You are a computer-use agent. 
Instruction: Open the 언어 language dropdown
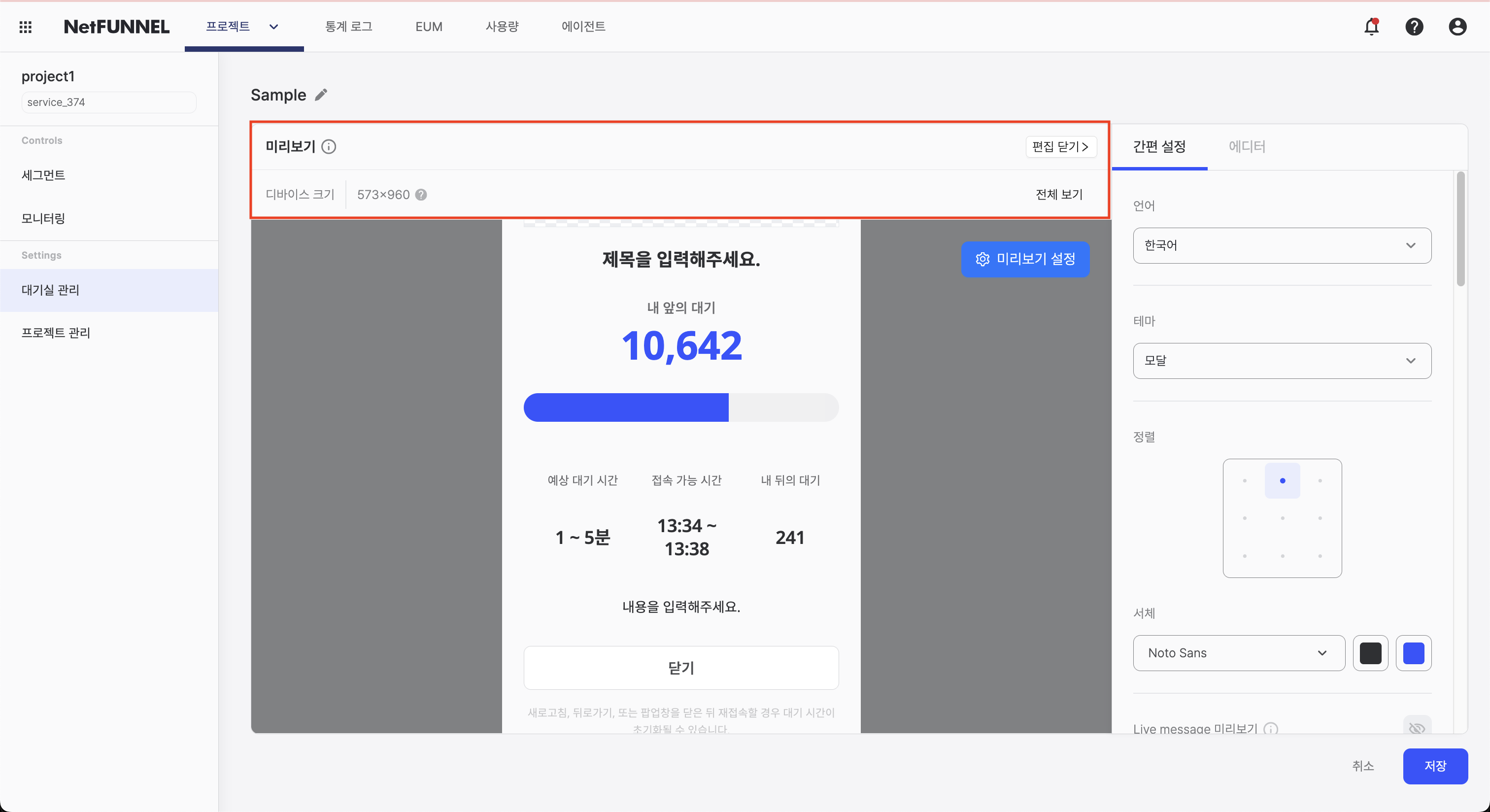point(1282,245)
